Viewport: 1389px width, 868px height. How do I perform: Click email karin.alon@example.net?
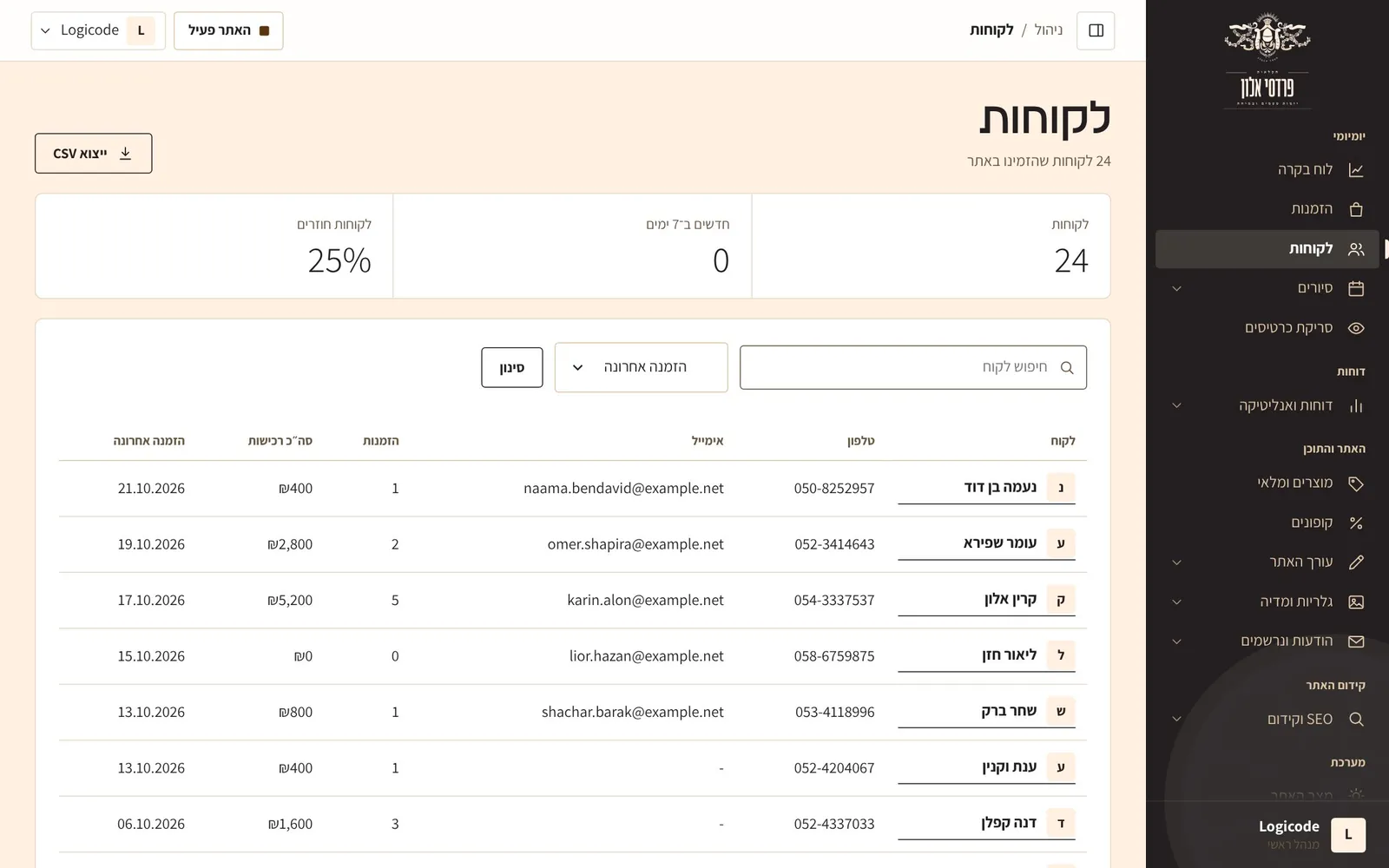645,600
